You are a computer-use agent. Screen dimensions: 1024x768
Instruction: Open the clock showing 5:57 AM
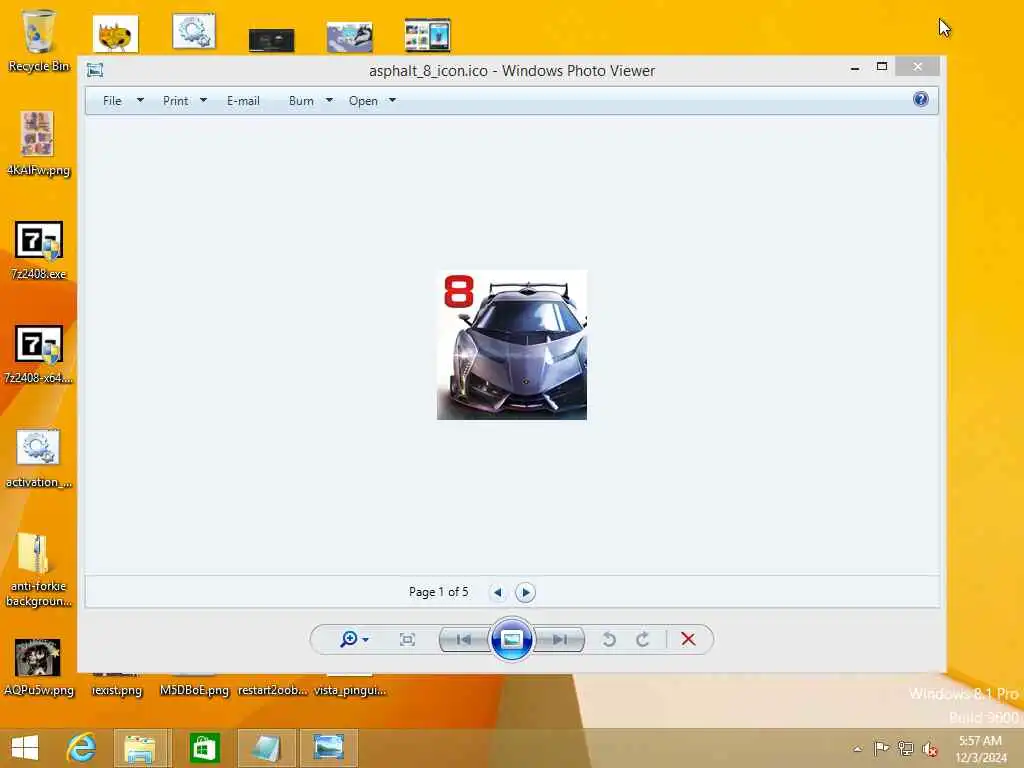pyautogui.click(x=980, y=748)
